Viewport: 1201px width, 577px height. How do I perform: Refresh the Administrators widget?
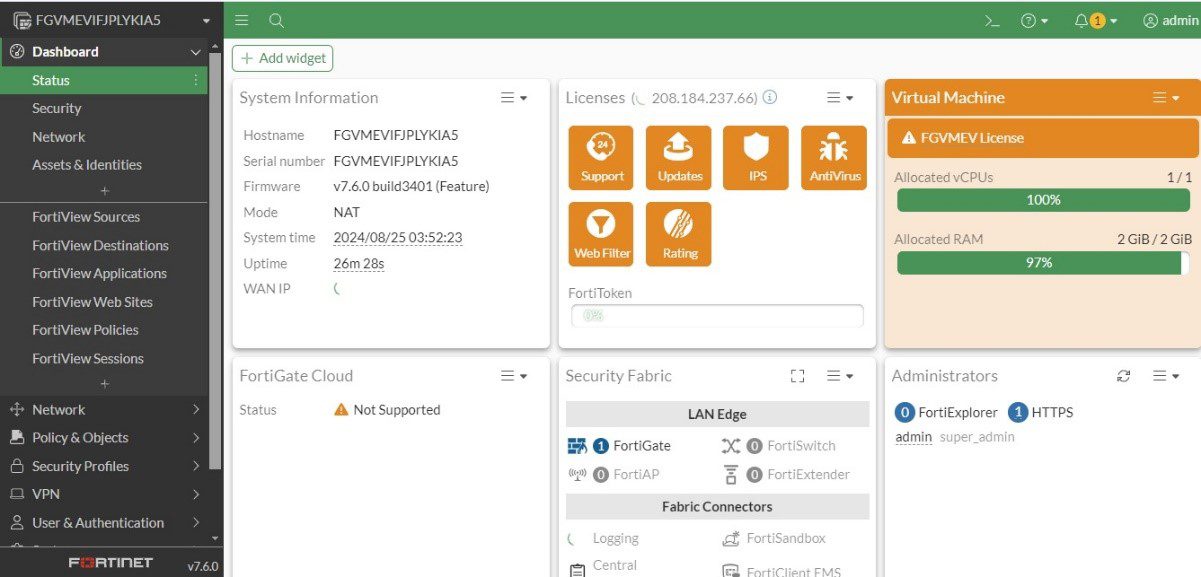pyautogui.click(x=1124, y=376)
